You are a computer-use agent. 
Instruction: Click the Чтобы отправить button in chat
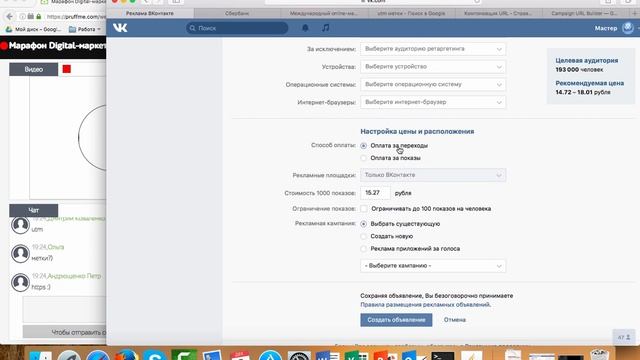(x=64, y=332)
